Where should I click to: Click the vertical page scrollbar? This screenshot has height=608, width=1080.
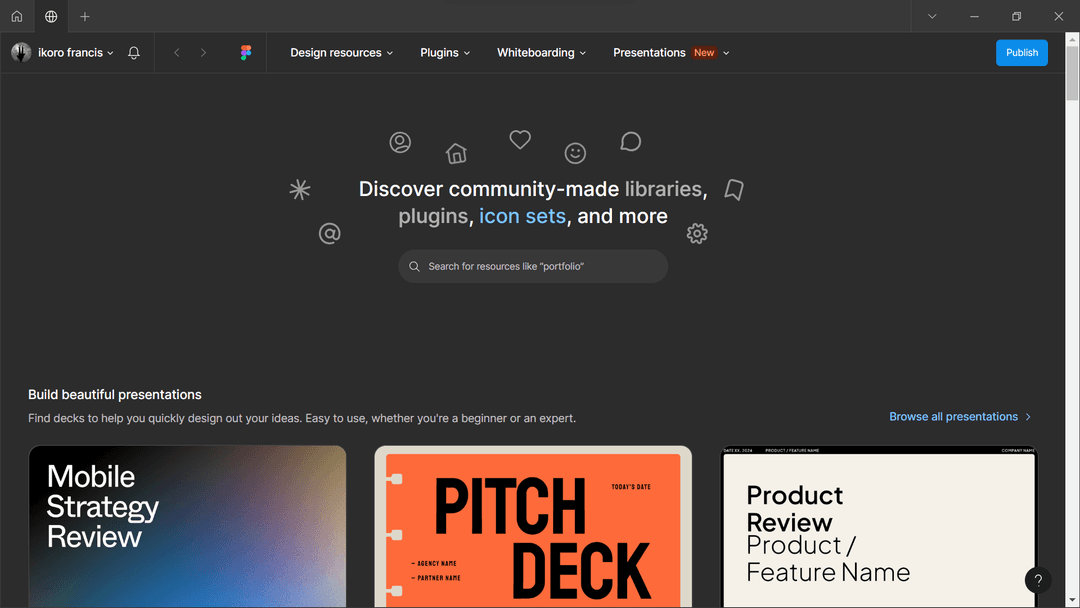tap(1072, 300)
